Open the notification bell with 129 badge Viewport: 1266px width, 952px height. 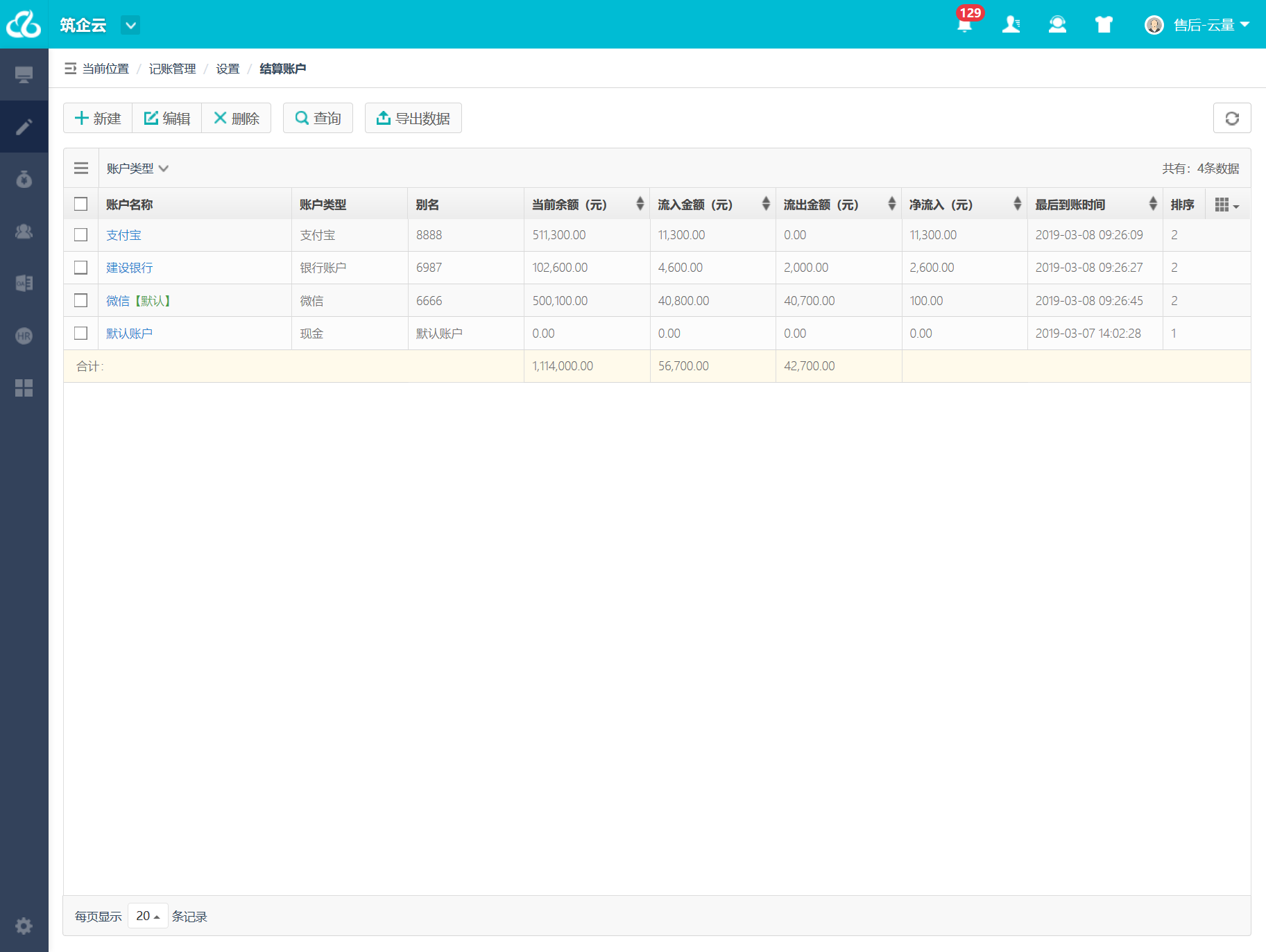coord(964,24)
